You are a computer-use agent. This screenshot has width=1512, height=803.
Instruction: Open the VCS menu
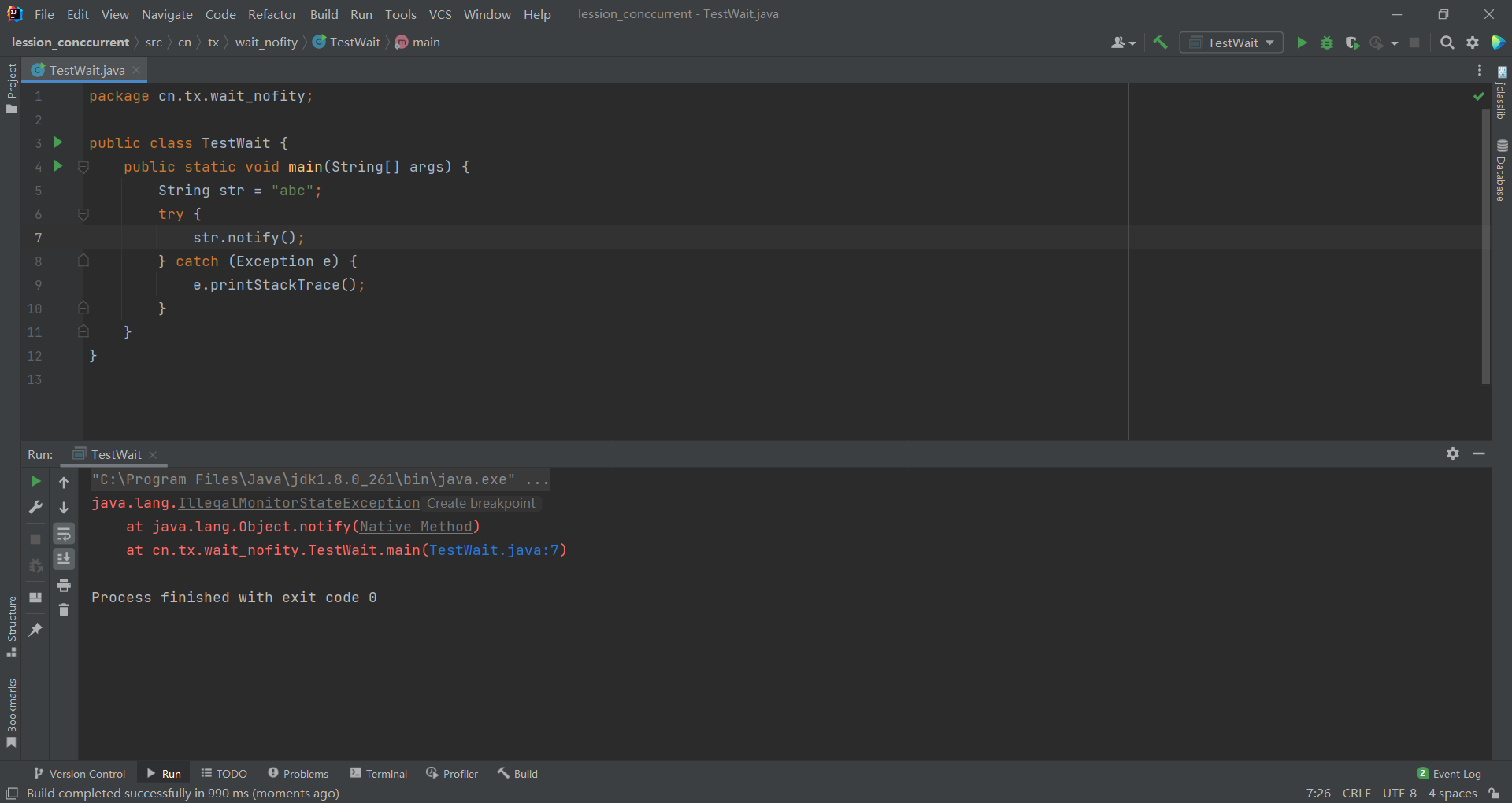tap(440, 14)
